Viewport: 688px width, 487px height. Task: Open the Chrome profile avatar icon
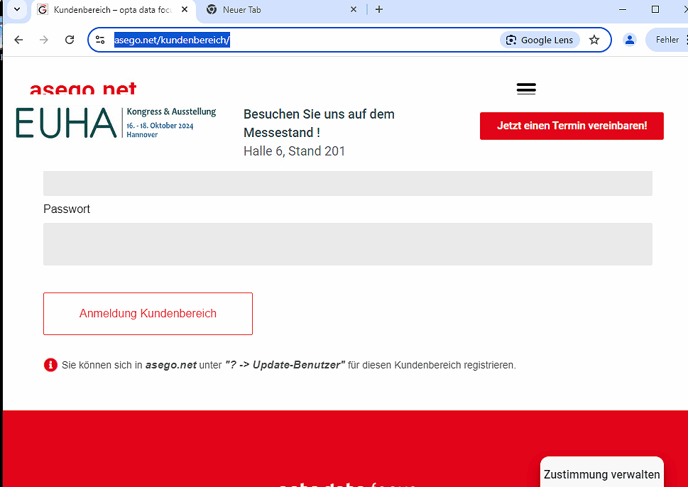click(x=630, y=40)
